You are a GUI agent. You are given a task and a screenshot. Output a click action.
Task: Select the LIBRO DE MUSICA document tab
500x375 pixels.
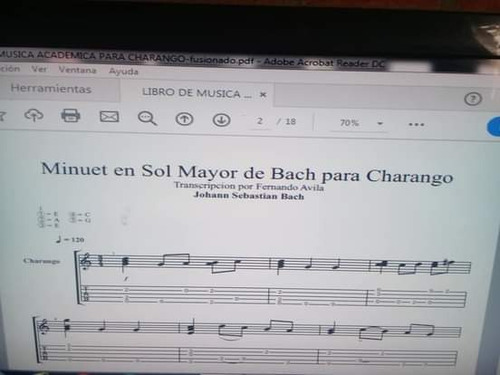click(197, 93)
